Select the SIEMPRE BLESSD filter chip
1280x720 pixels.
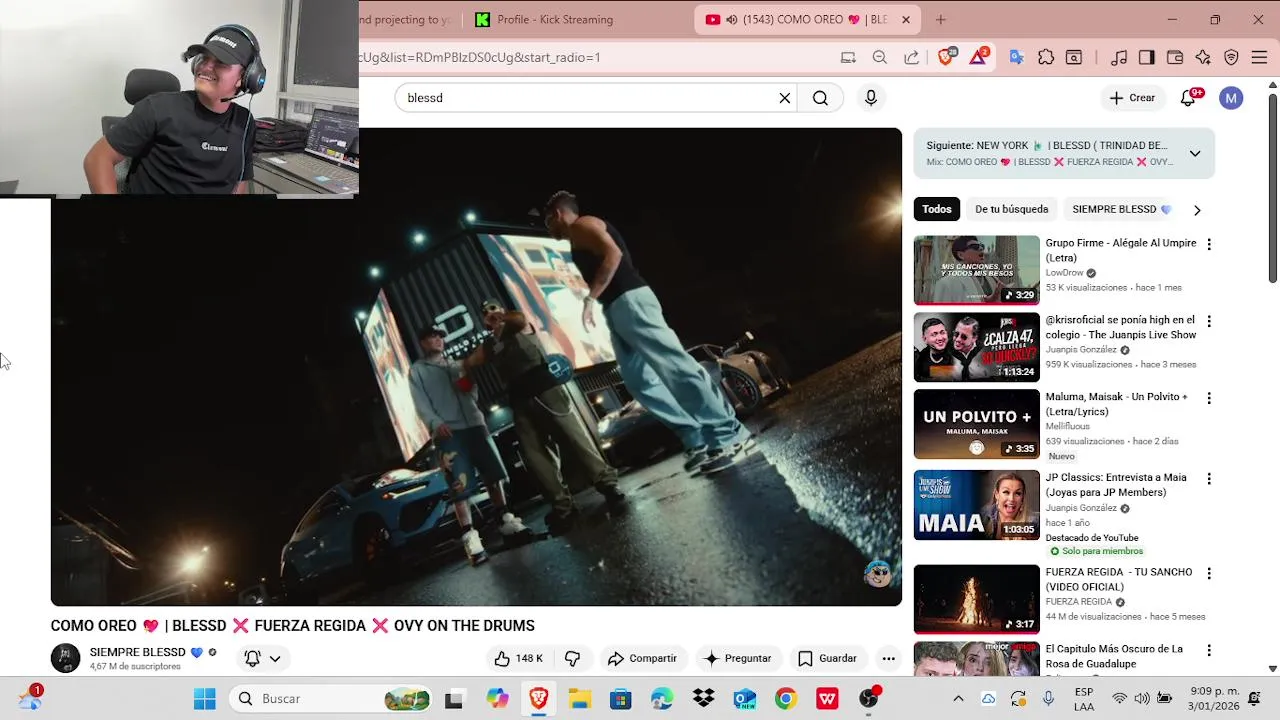[1121, 209]
